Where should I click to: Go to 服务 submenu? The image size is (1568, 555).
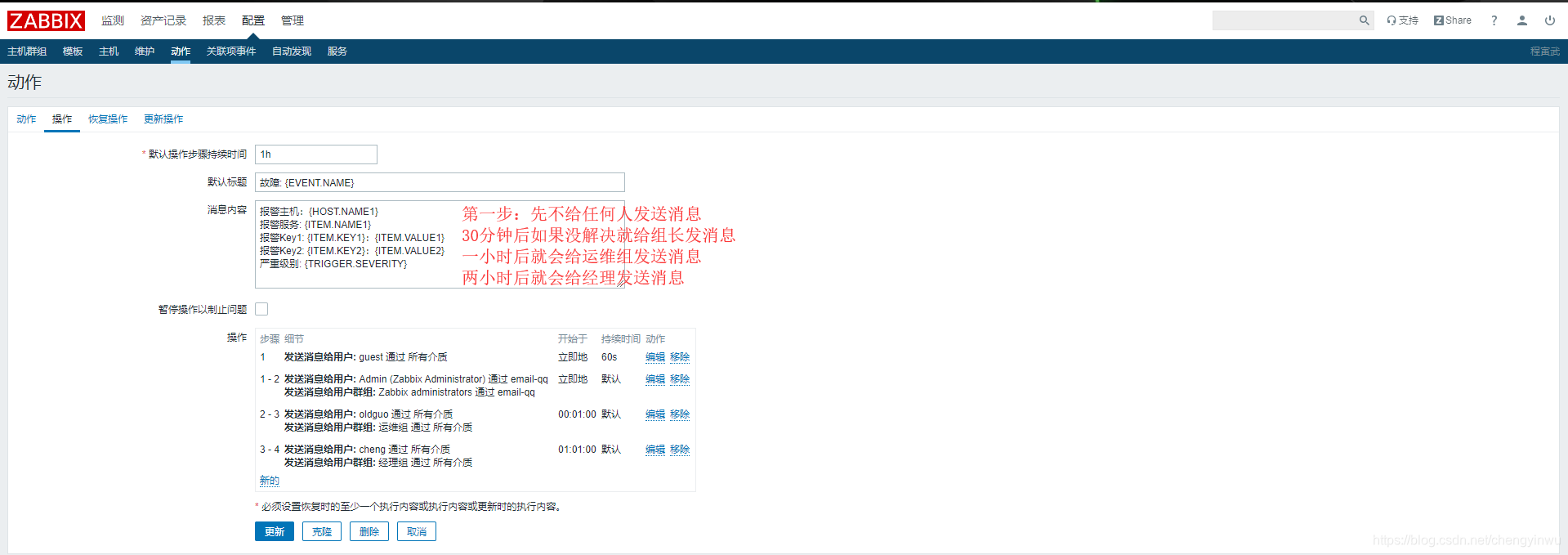pyautogui.click(x=337, y=51)
